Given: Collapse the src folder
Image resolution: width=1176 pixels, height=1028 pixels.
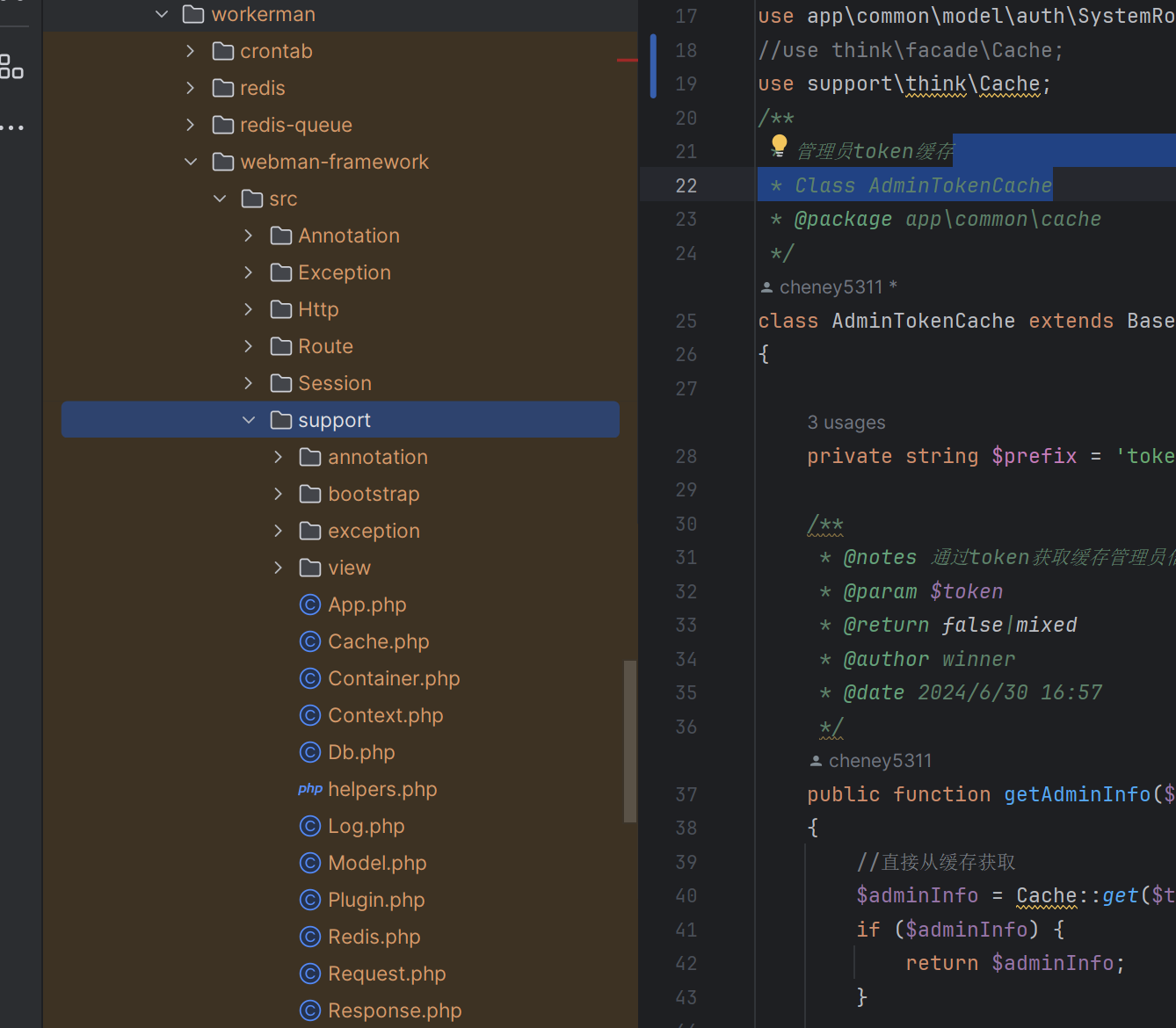Looking at the screenshot, I should 220,199.
